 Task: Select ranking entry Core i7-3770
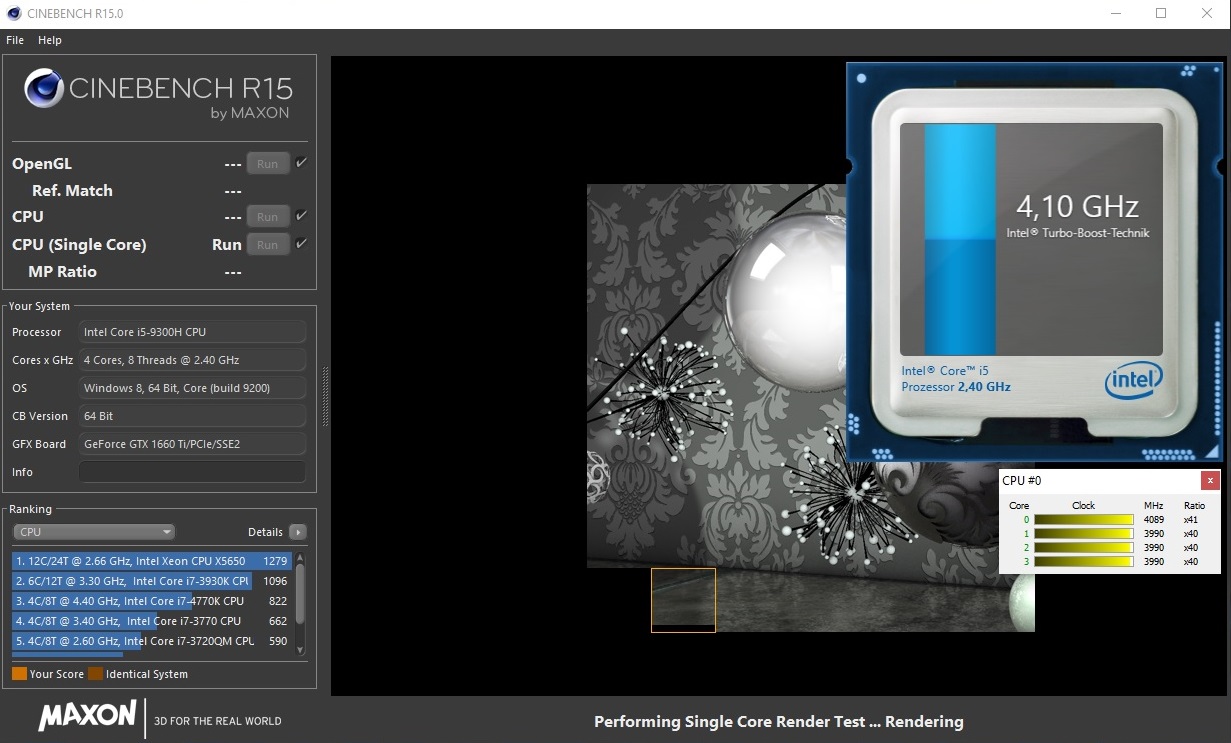152,621
